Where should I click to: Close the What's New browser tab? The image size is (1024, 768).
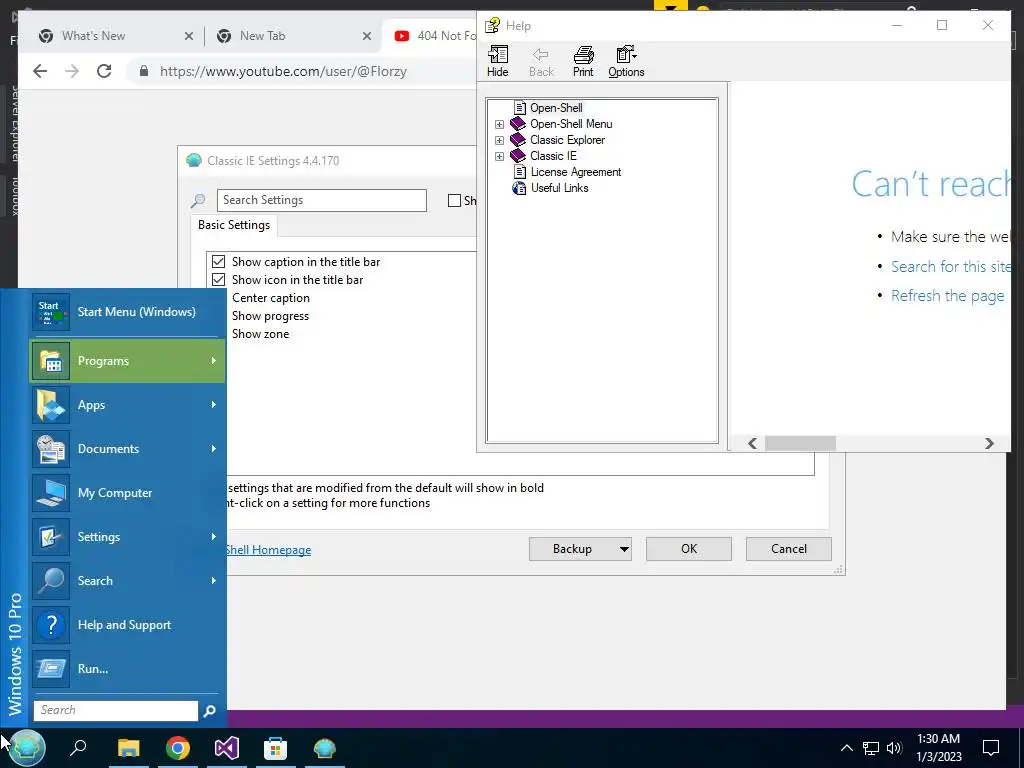click(x=189, y=36)
